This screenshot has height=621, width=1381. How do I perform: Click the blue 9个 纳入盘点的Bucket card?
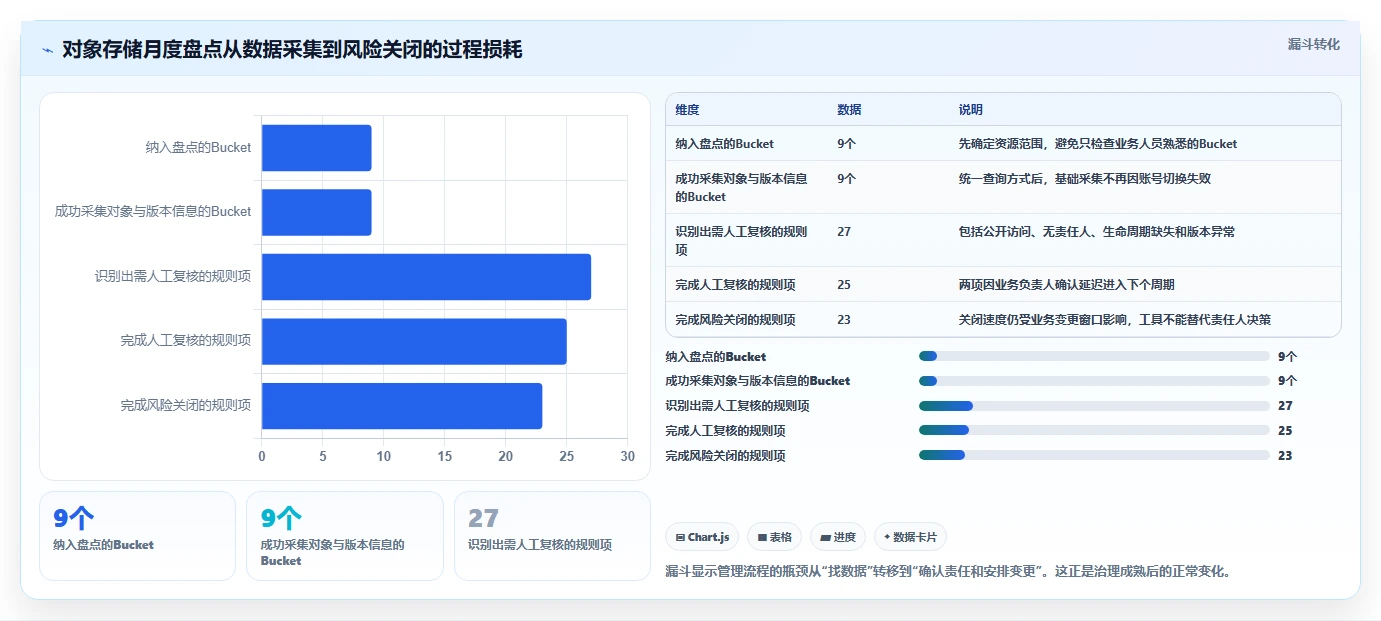tap(137, 535)
